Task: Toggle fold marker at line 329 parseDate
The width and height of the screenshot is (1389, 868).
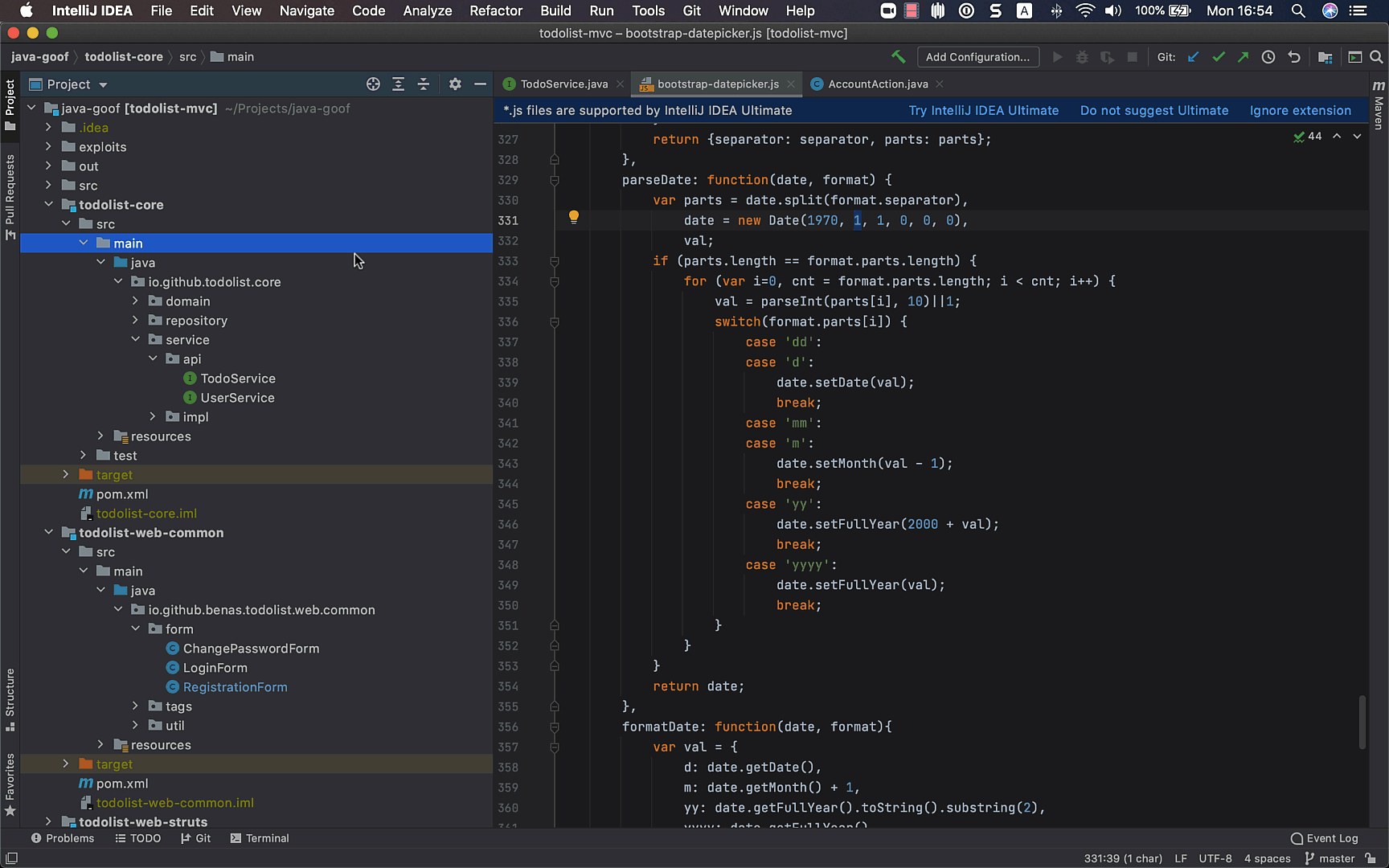Action: [x=555, y=180]
